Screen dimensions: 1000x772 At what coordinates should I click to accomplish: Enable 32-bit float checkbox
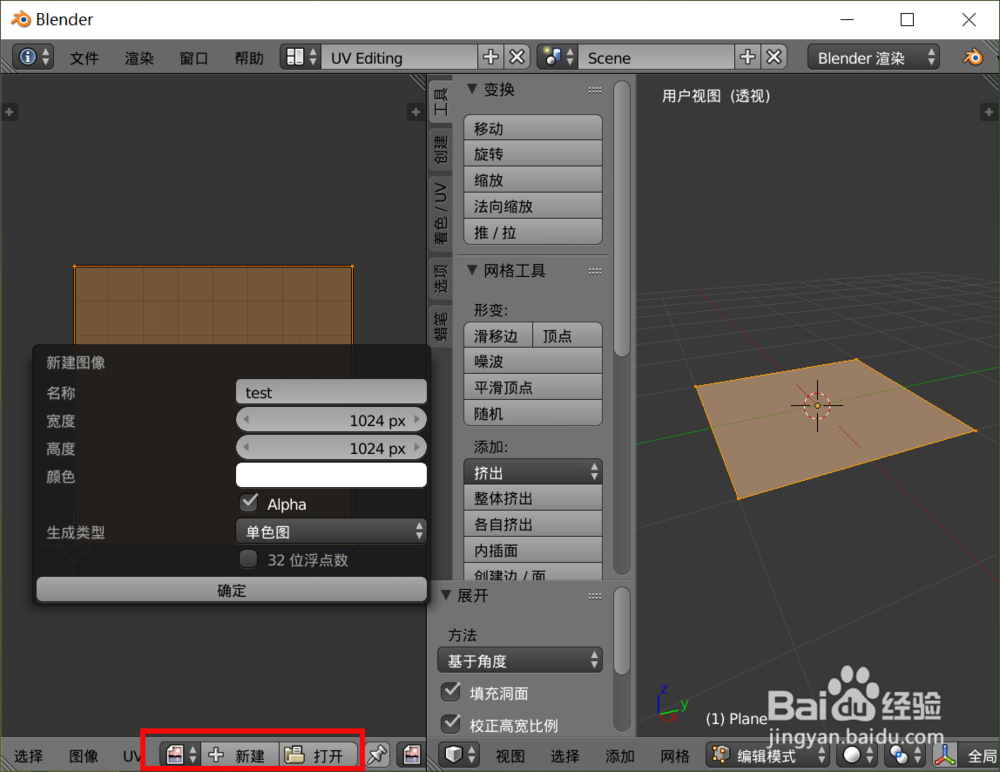249,559
